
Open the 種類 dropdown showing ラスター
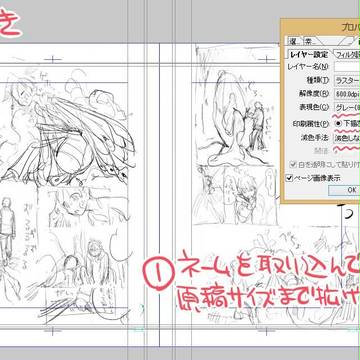(347, 80)
